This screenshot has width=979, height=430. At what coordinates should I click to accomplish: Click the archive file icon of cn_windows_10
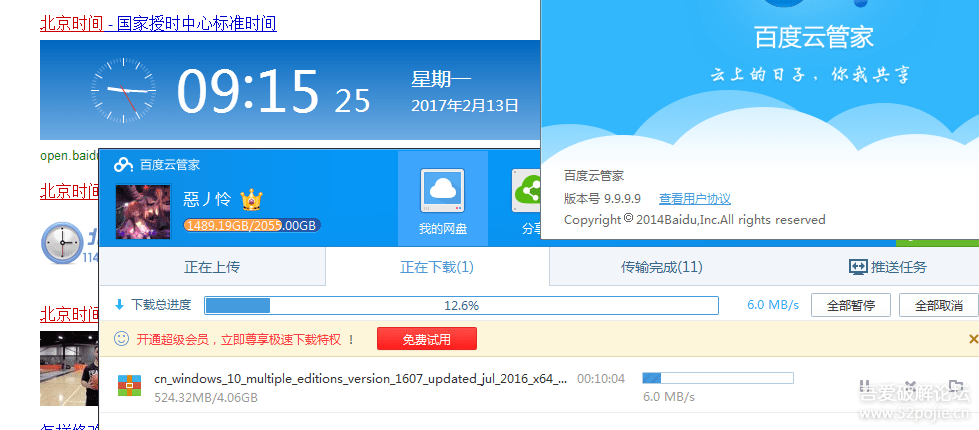pyautogui.click(x=130, y=384)
